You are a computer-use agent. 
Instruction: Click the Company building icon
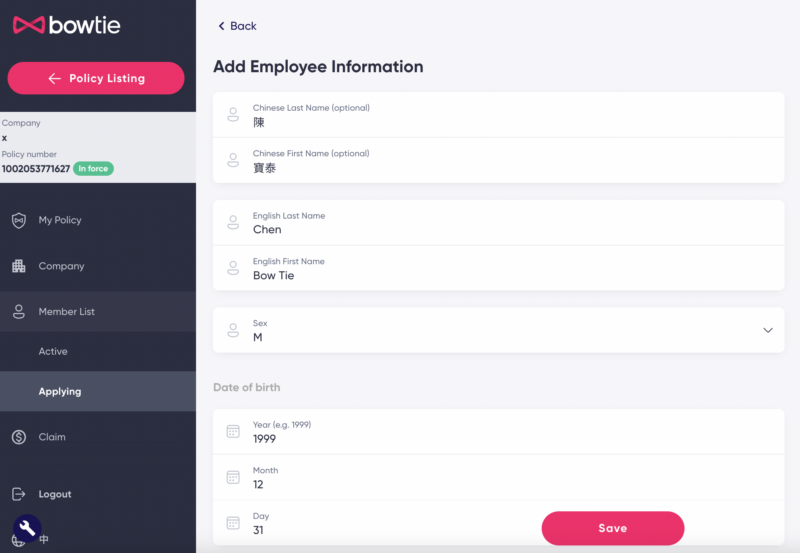pyautogui.click(x=18, y=266)
